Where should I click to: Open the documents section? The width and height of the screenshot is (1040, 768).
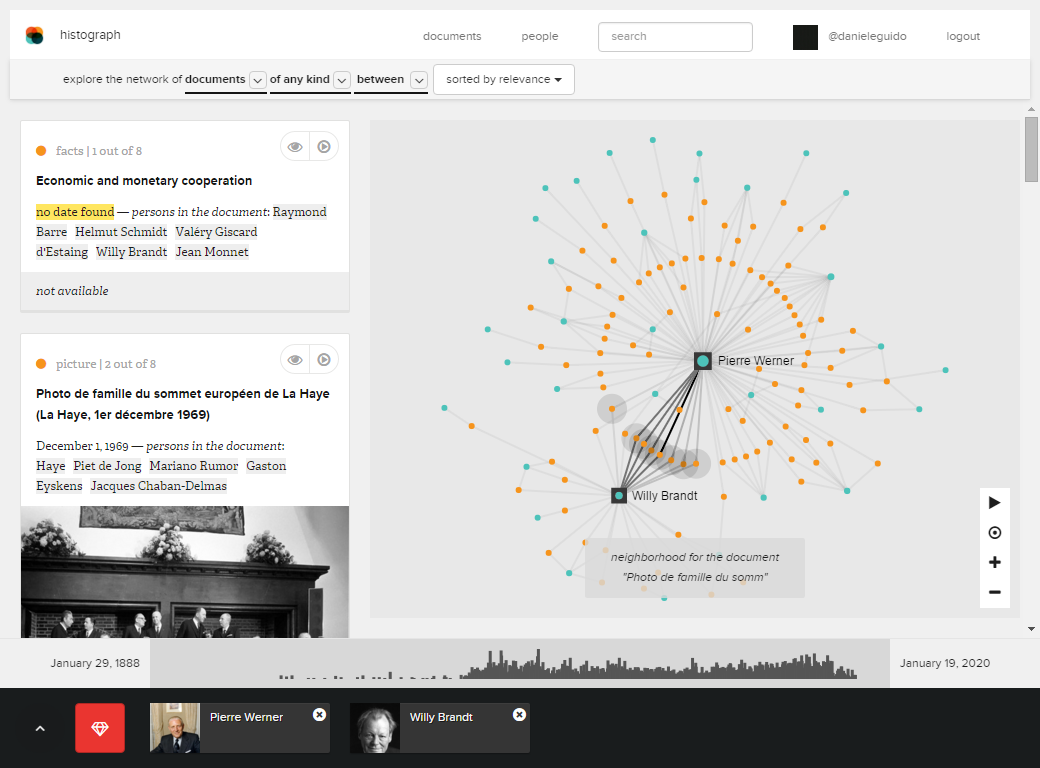point(452,36)
